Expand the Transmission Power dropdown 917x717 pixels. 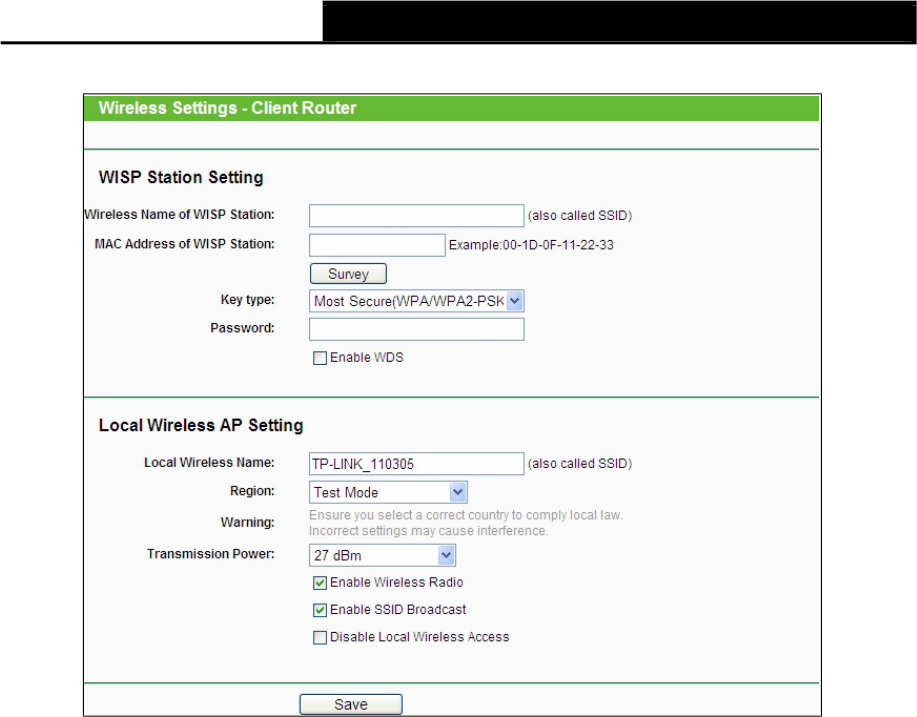tap(382, 555)
